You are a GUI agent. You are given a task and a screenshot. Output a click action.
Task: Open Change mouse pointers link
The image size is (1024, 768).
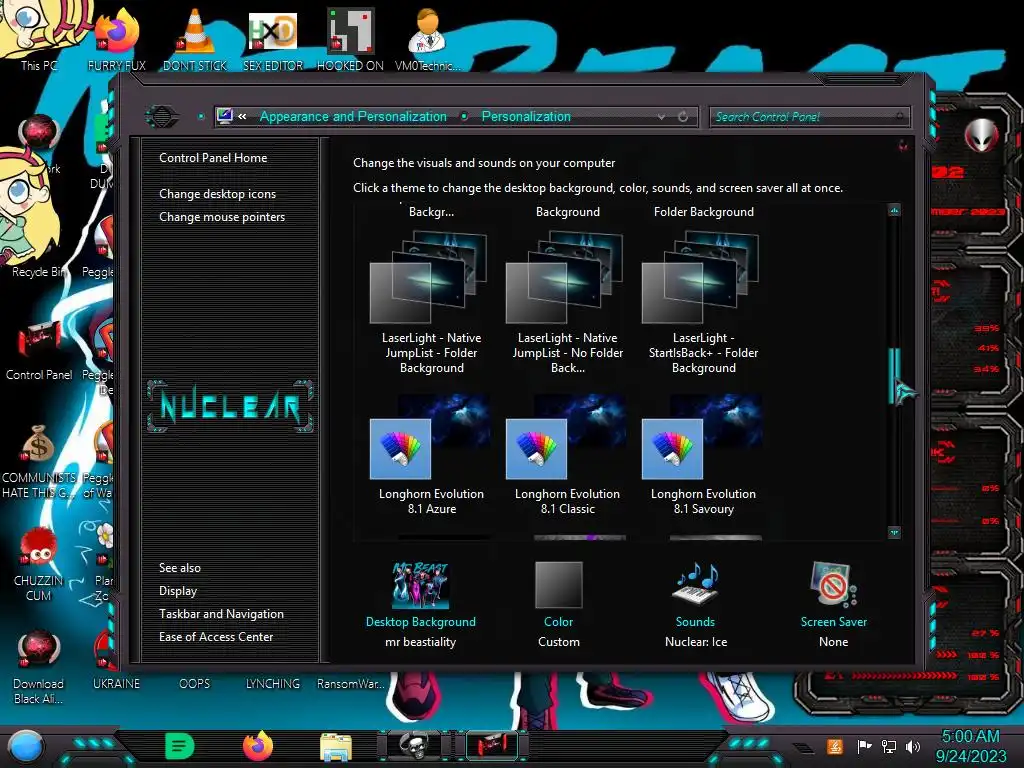click(222, 217)
